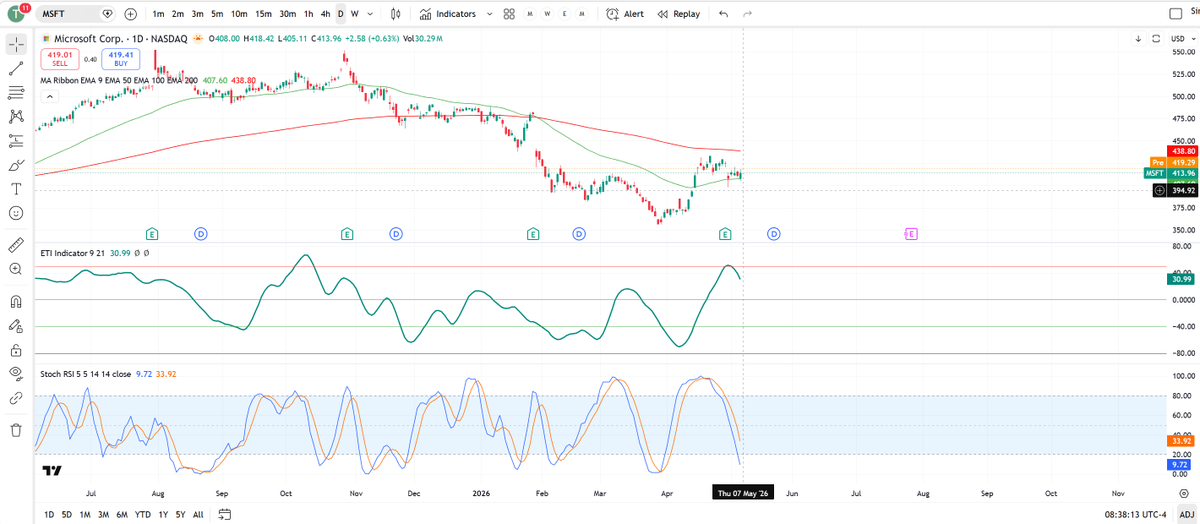Select the crosshair cursor tool
This screenshot has height=524, width=1200.
coord(16,44)
